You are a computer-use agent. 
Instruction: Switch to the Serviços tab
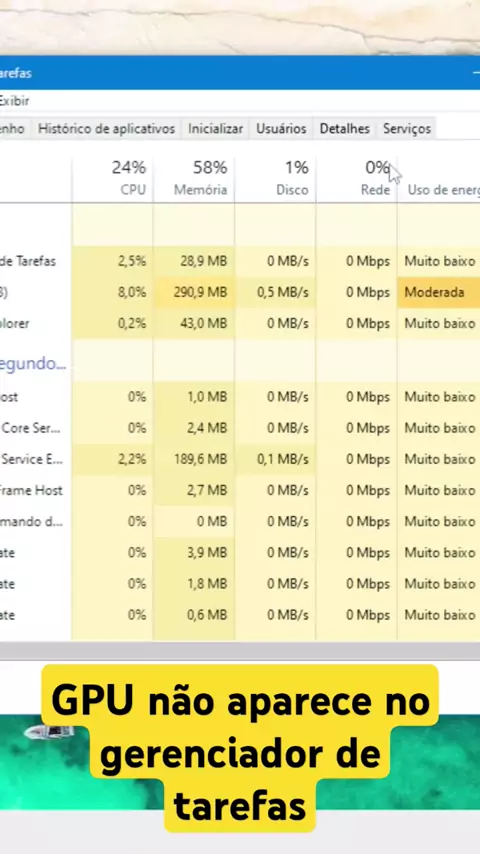pyautogui.click(x=406, y=129)
